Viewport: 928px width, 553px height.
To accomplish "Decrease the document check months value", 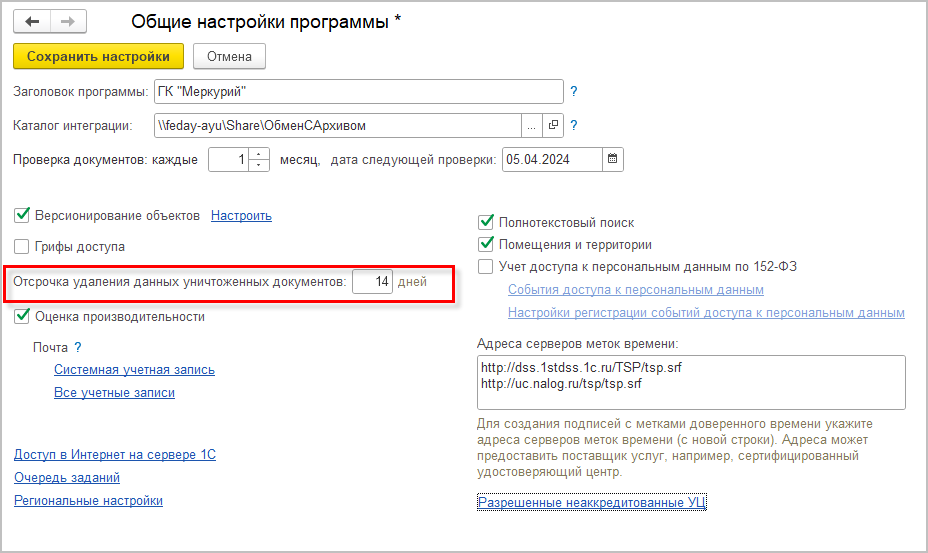I will (260, 165).
